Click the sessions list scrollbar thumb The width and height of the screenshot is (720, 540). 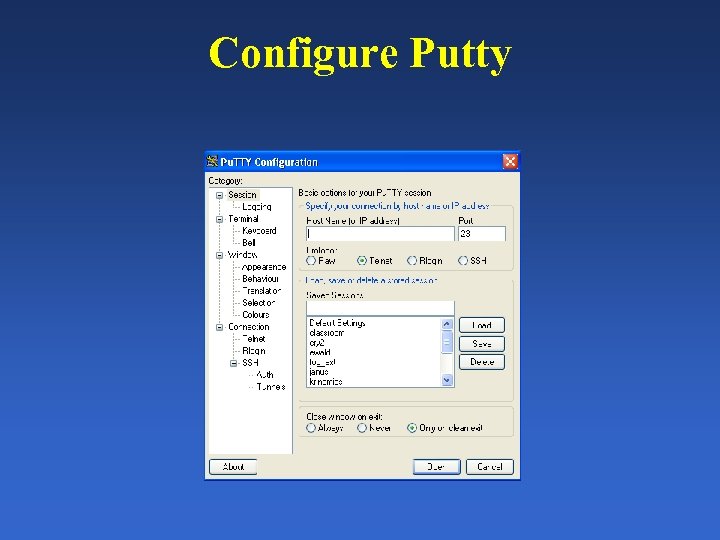[447, 342]
